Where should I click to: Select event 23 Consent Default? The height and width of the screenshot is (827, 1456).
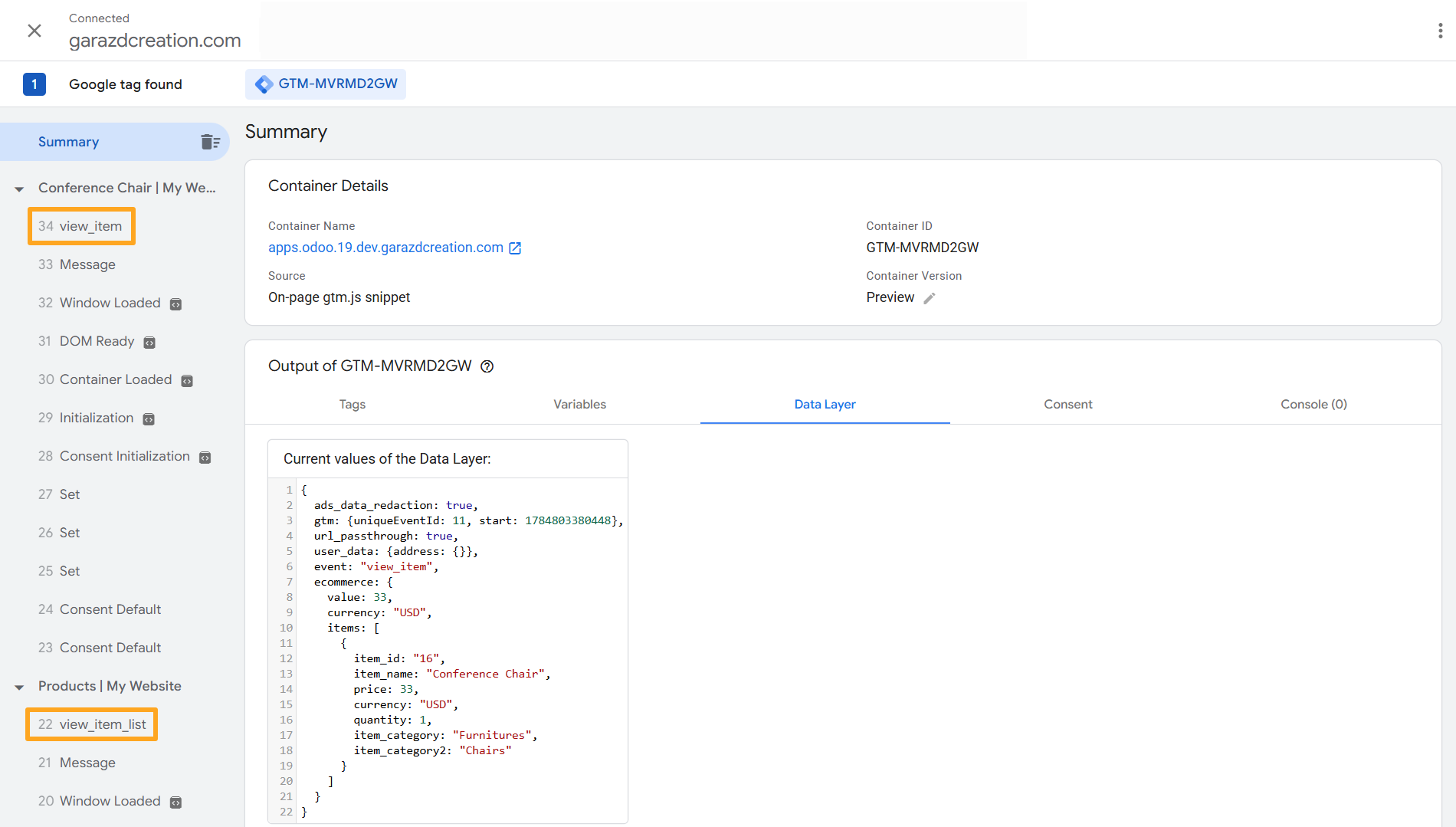coord(100,648)
